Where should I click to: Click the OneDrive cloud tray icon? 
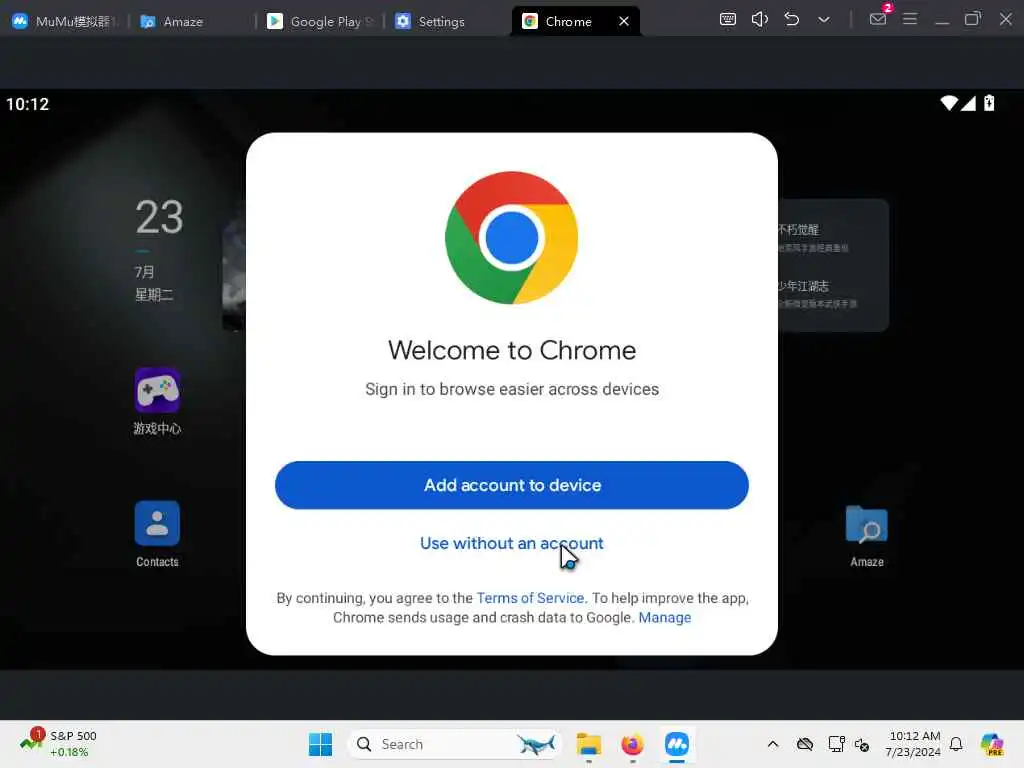[x=805, y=744]
